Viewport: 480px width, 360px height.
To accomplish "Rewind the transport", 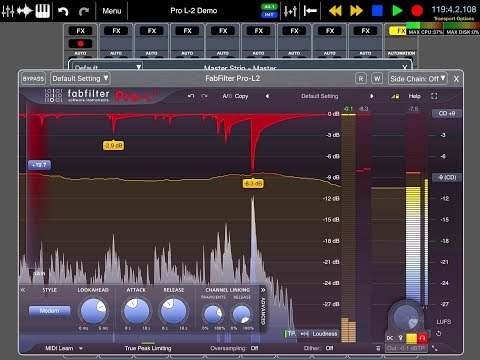I will point(335,11).
